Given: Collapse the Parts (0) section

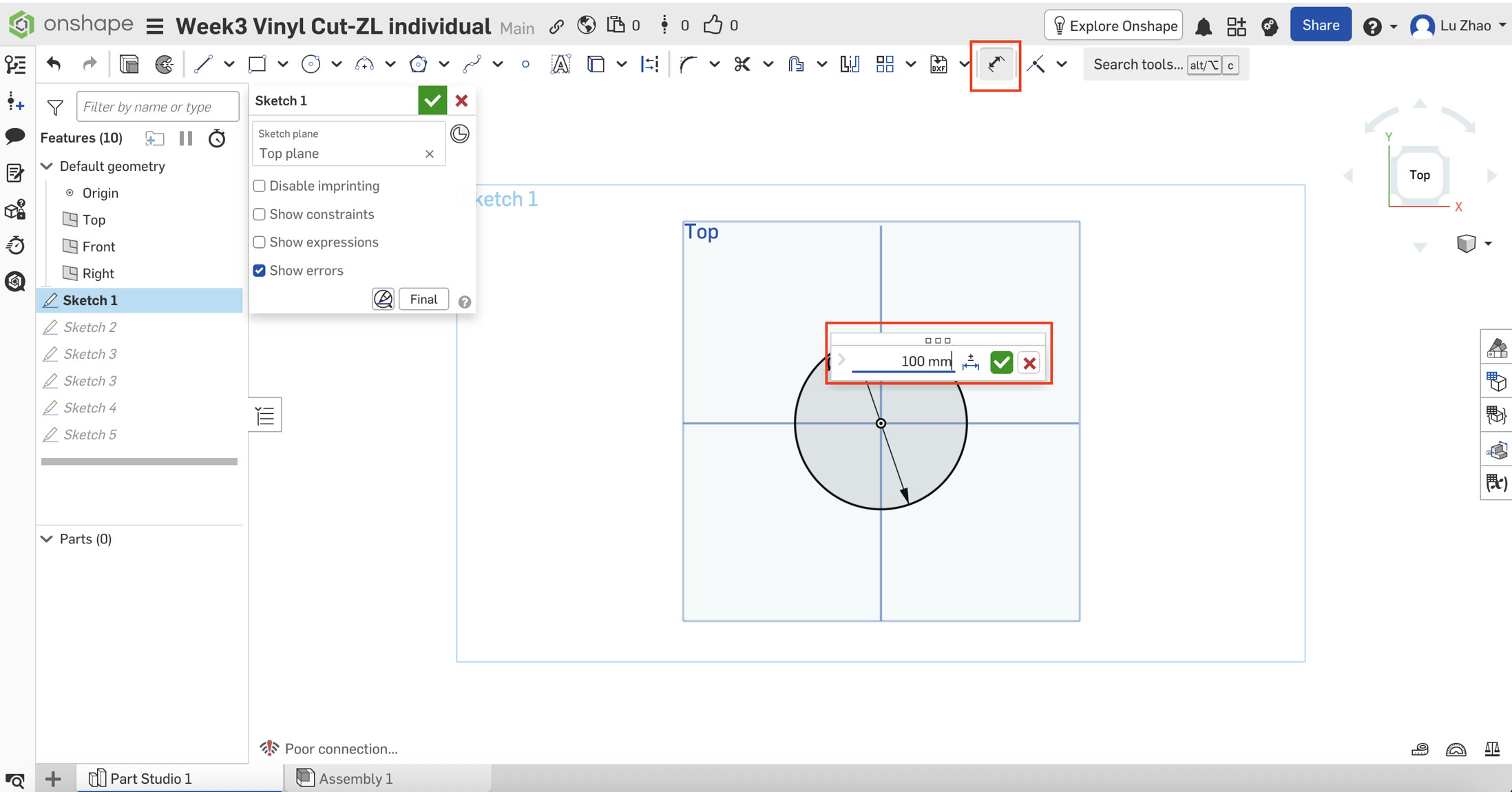Looking at the screenshot, I should [47, 539].
